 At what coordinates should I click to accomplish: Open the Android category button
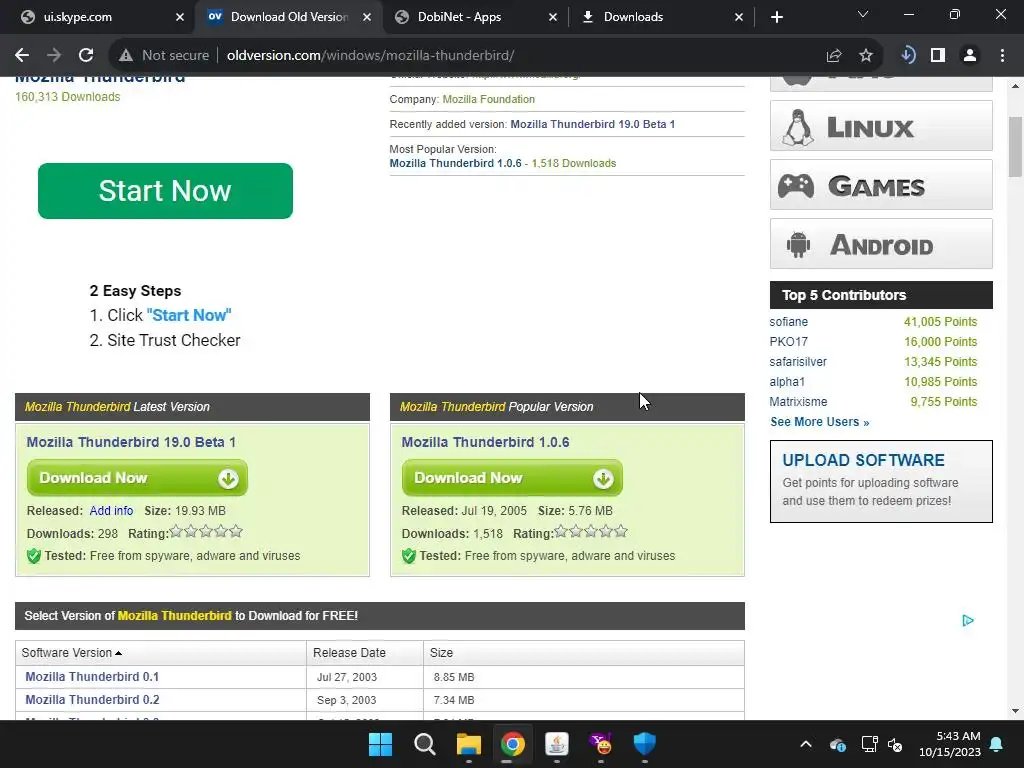pyautogui.click(x=881, y=244)
